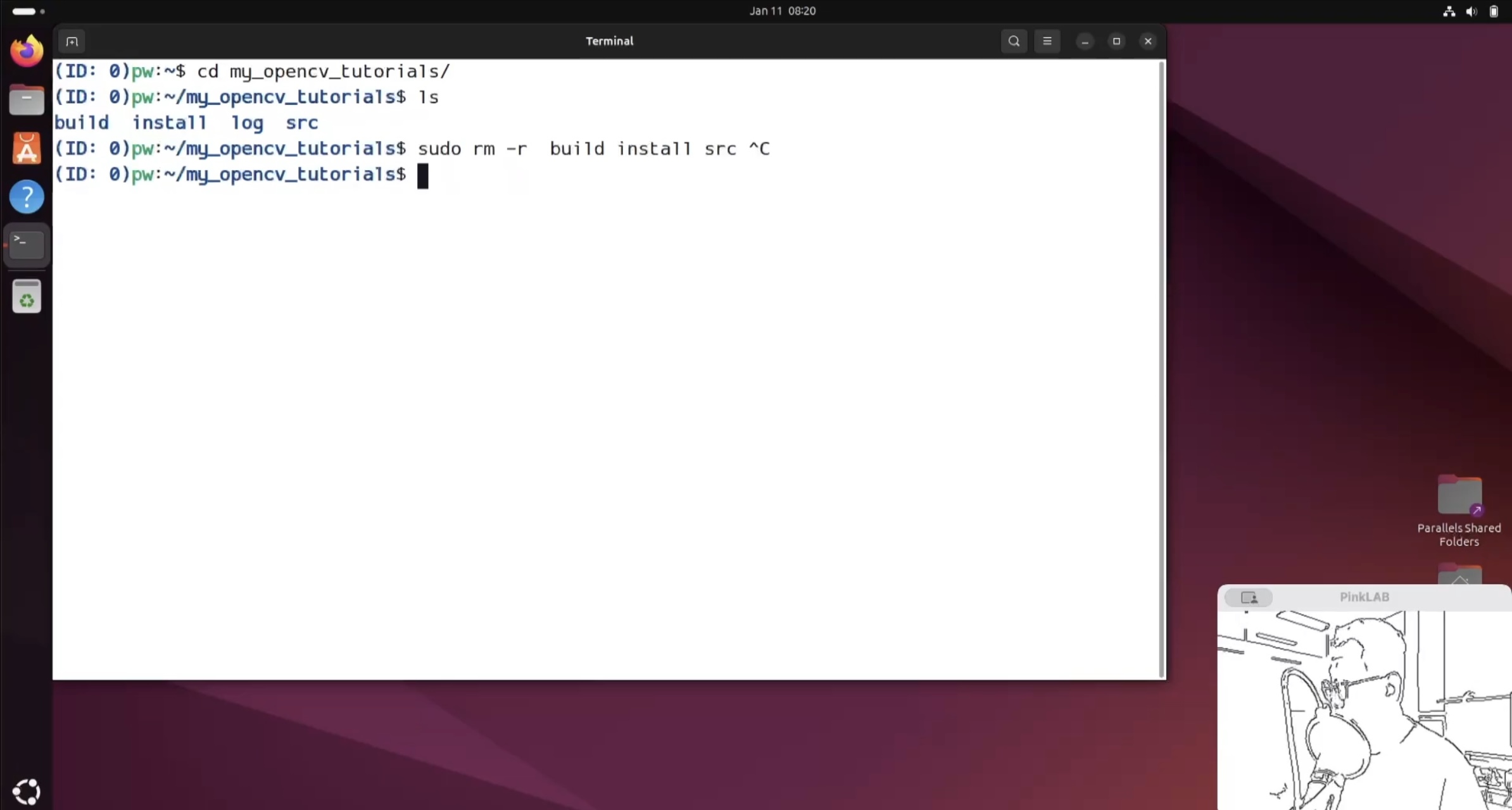Open the Trash from the dock
This screenshot has height=810, width=1512.
coord(27,296)
